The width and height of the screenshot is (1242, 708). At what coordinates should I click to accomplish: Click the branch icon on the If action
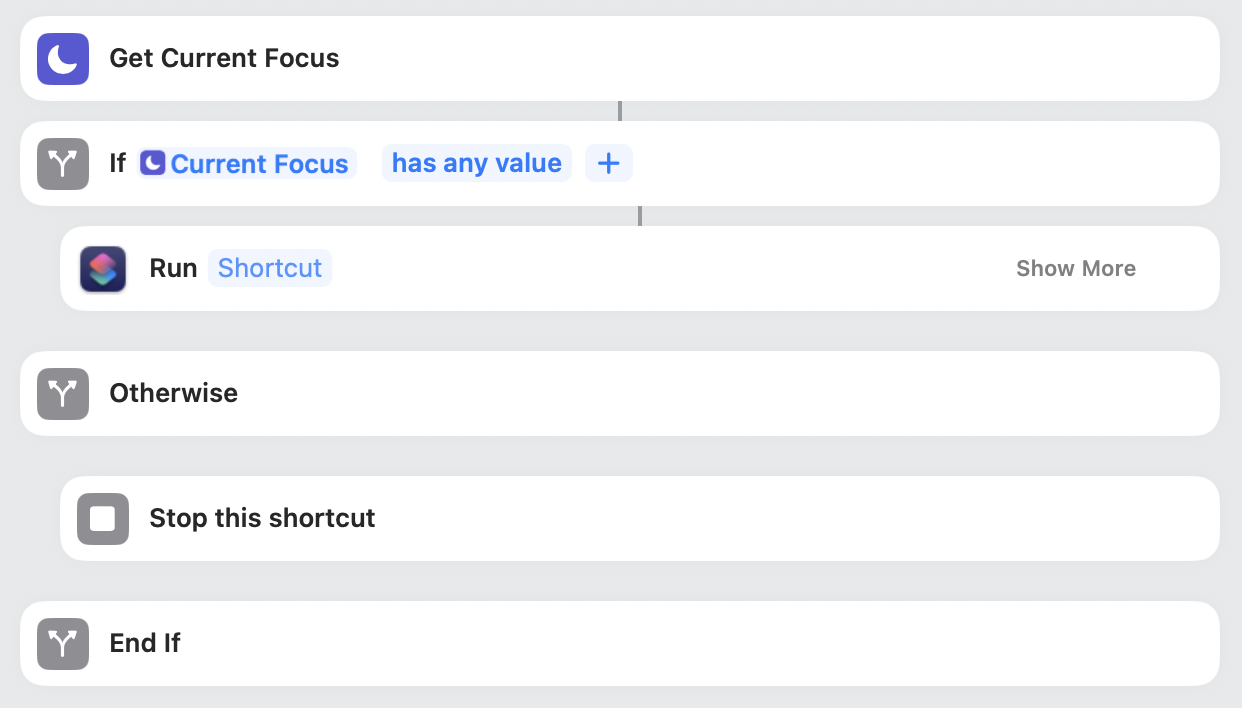[x=63, y=164]
